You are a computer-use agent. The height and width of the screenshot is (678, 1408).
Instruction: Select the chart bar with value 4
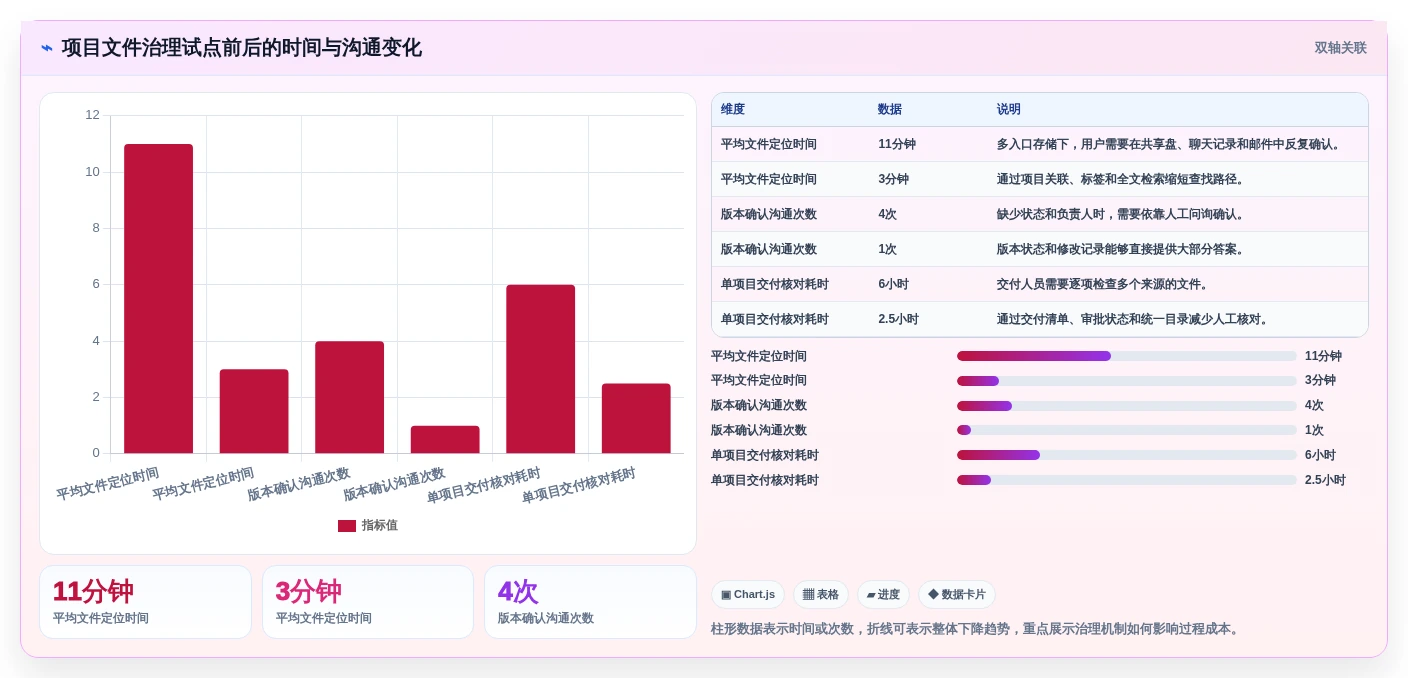click(x=349, y=397)
